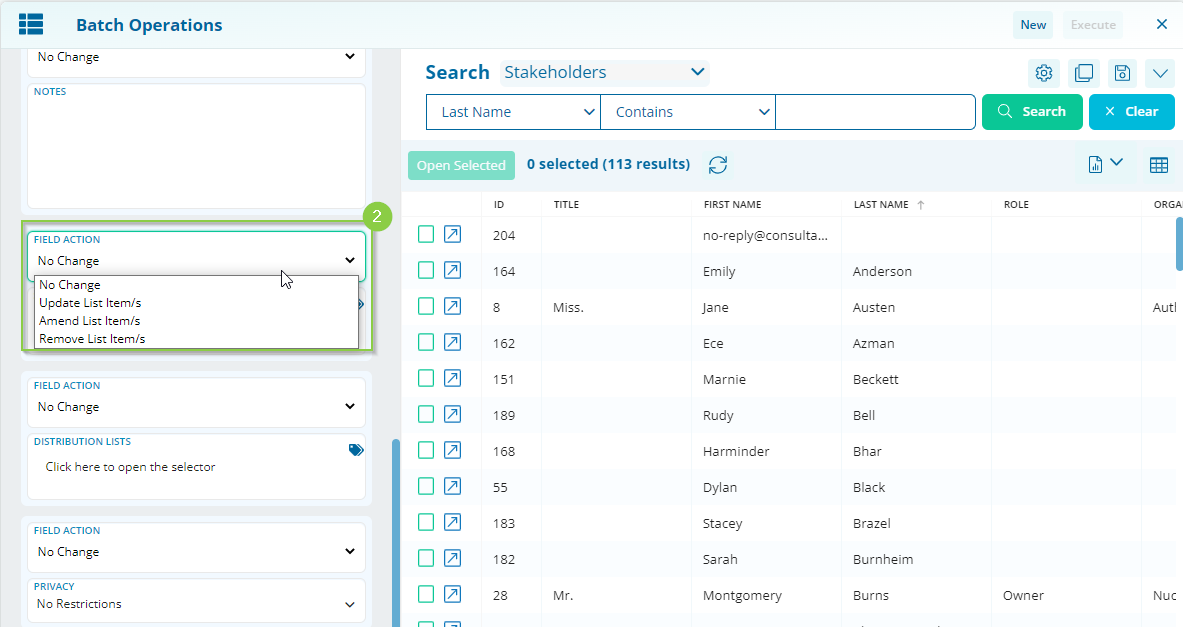
Task: Tick the checkbox for Rudy Bell's row
Action: (x=425, y=414)
